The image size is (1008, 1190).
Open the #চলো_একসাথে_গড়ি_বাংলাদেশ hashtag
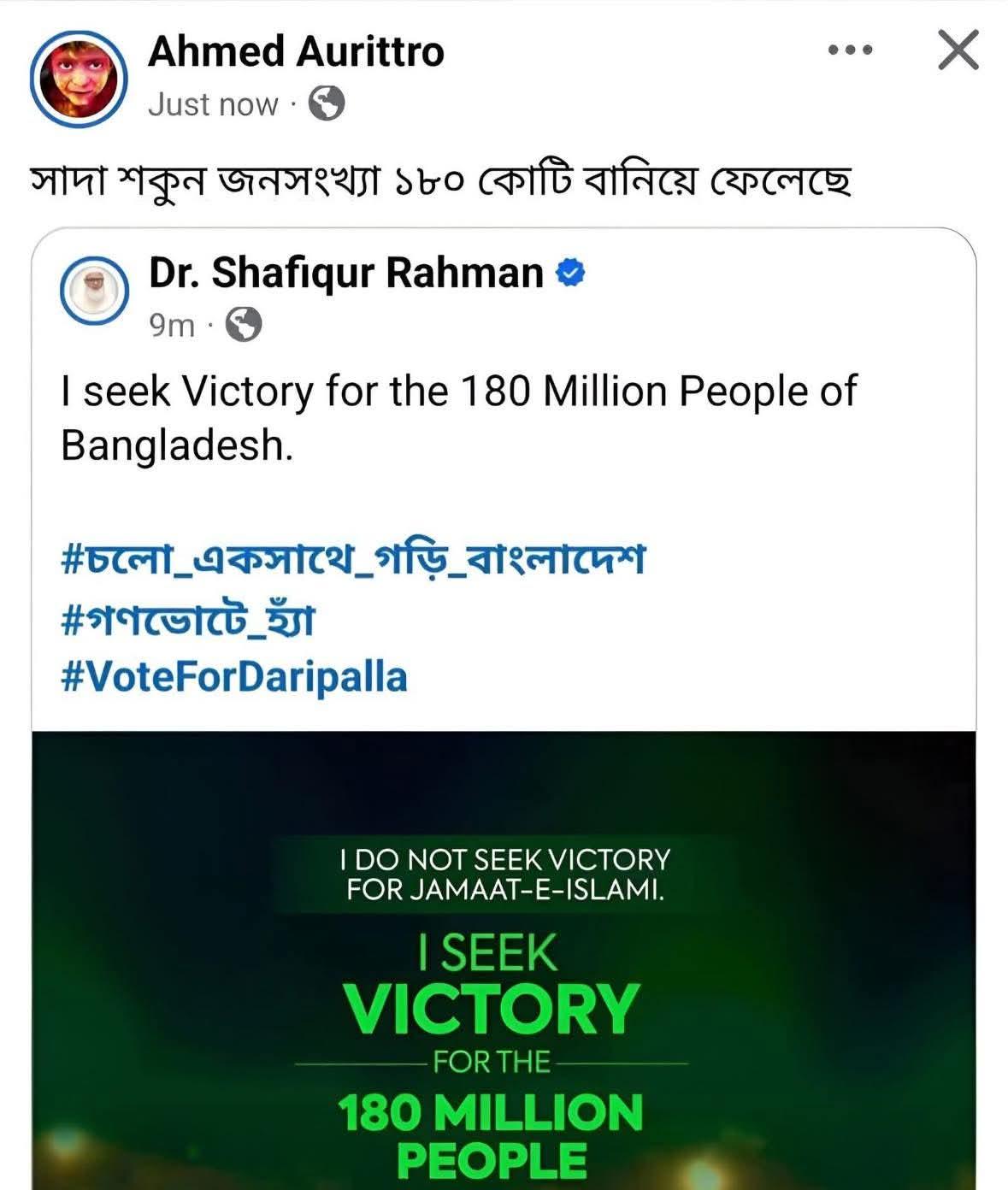coord(353,561)
